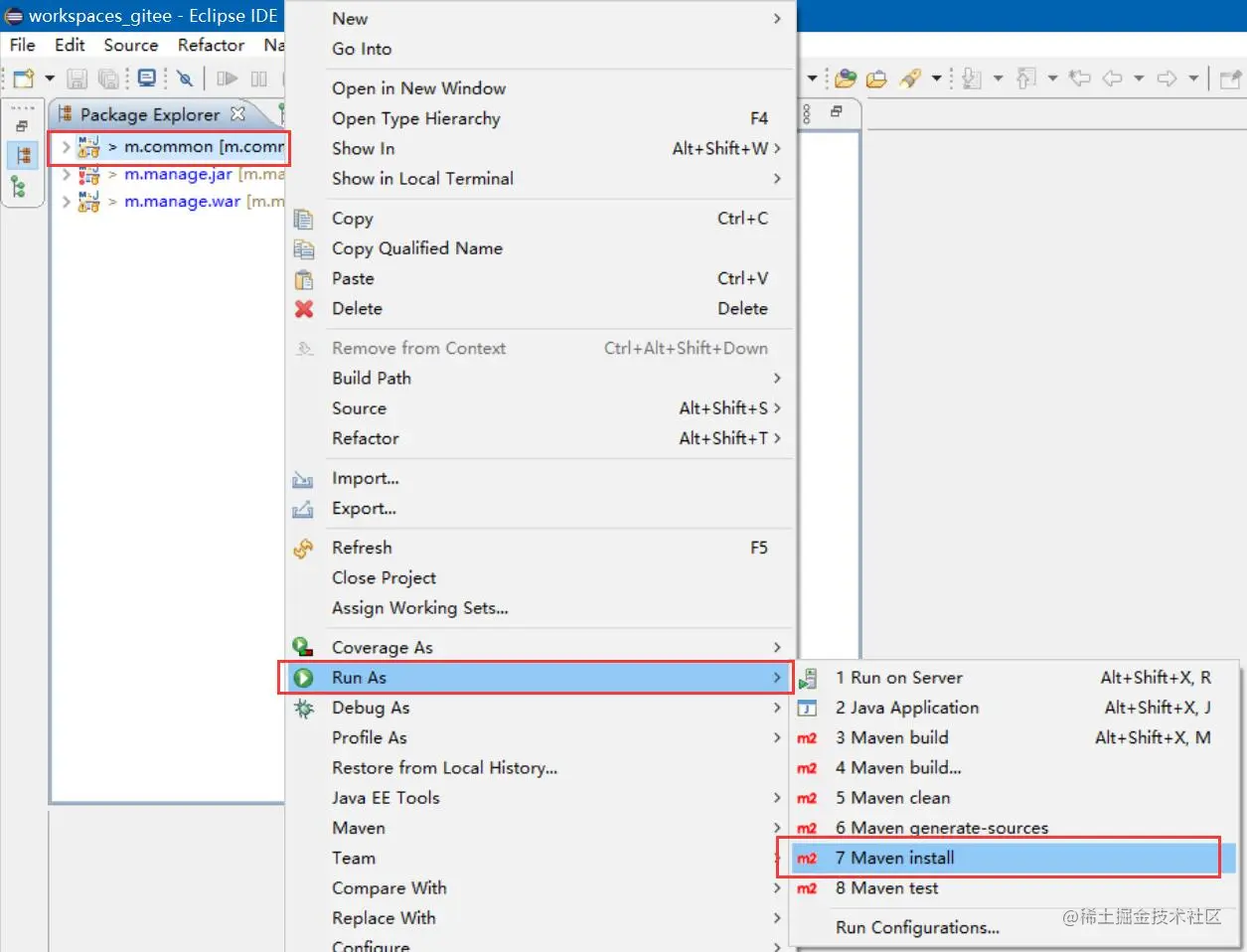Click the Copy icon in context menu
This screenshot has height=952, width=1247.
[304, 219]
